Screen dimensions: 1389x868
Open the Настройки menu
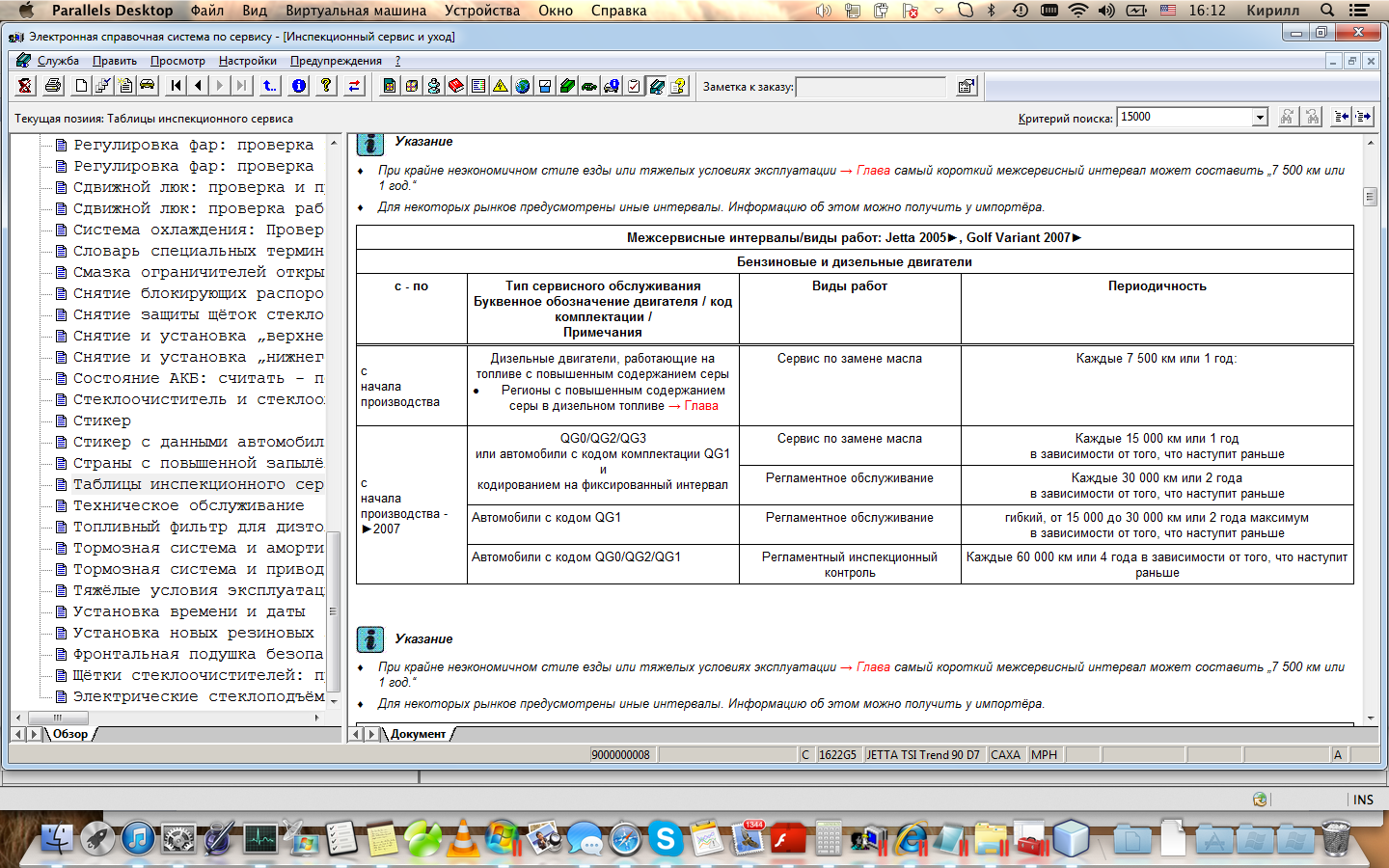247,61
